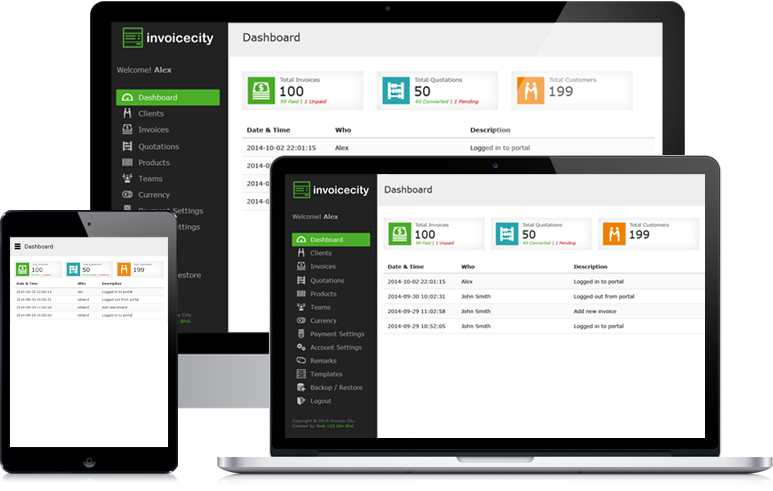Click Invoices icon in laptop sidebar

pyautogui.click(x=301, y=266)
